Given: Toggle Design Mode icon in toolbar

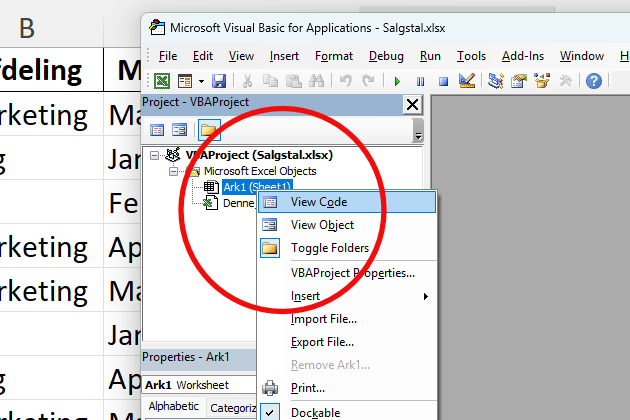Looking at the screenshot, I should pyautogui.click(x=465, y=81).
